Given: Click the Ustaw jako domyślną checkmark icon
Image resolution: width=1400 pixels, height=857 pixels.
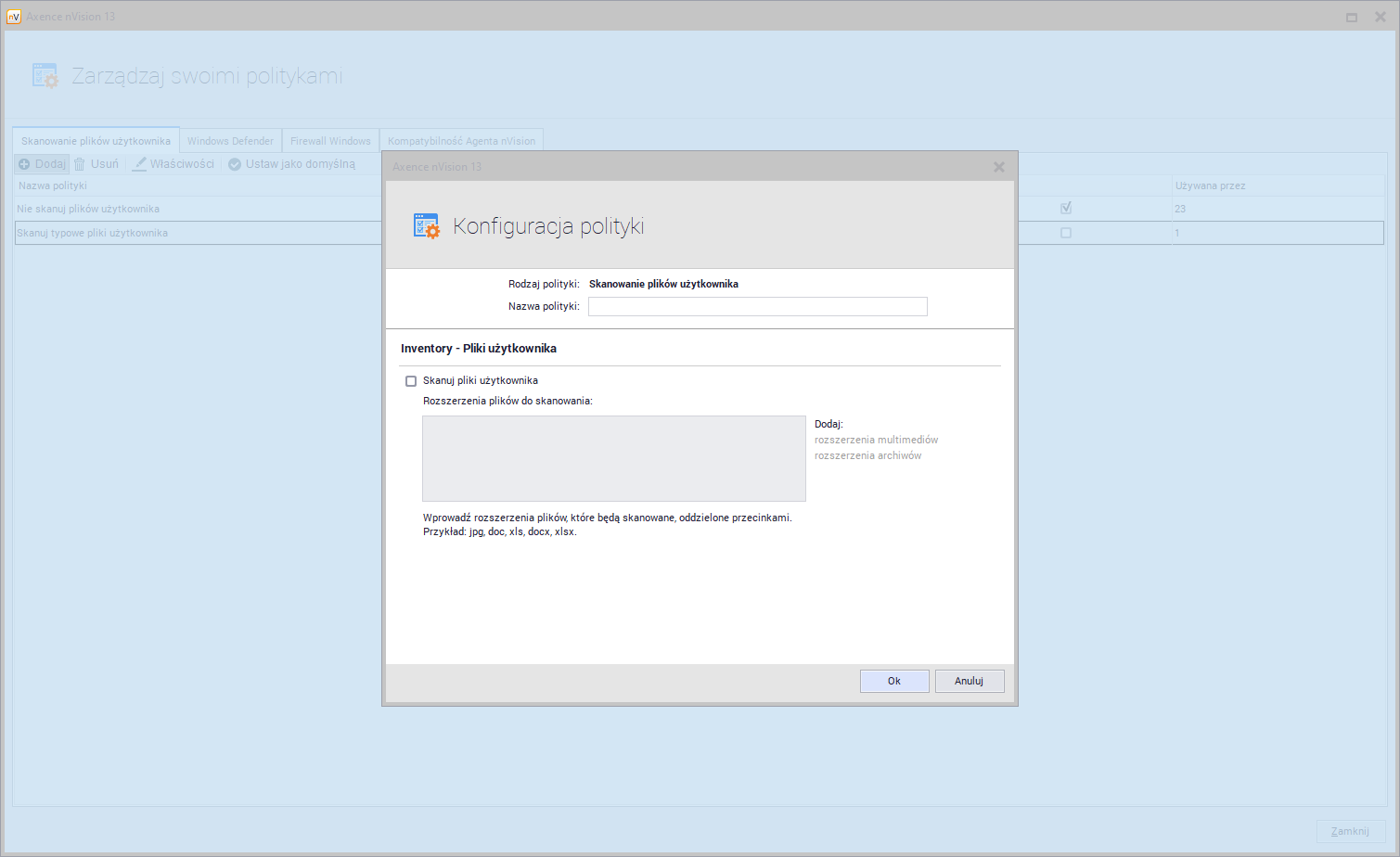Looking at the screenshot, I should click(235, 164).
